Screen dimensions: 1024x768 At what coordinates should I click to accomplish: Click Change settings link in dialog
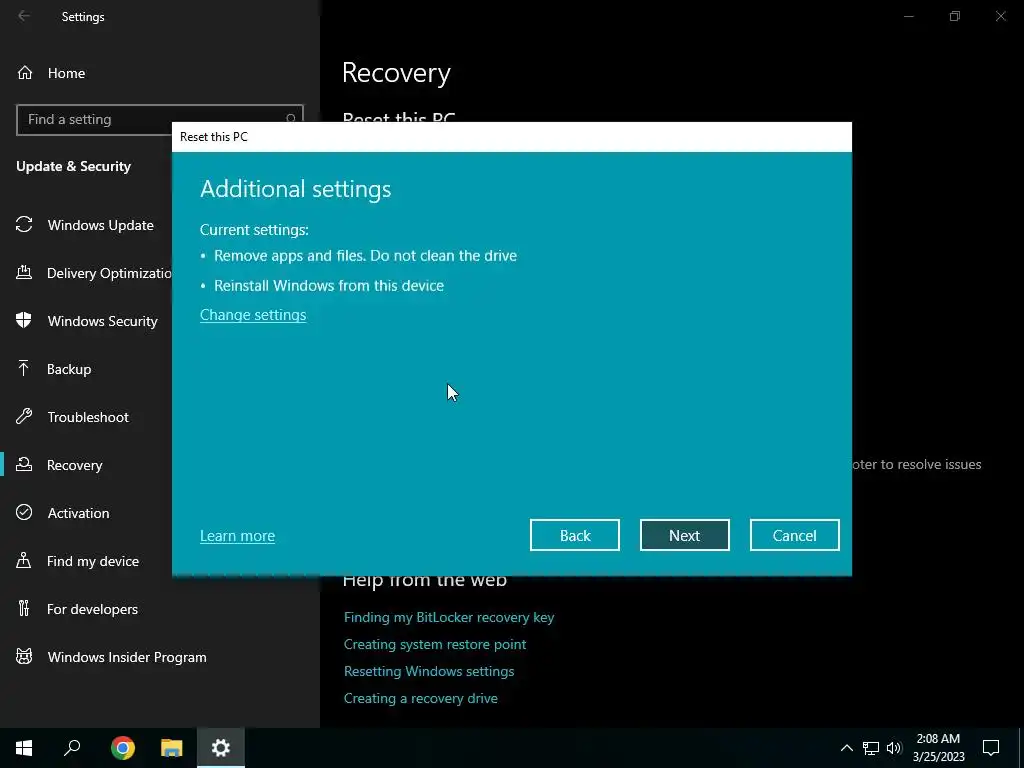click(x=253, y=315)
